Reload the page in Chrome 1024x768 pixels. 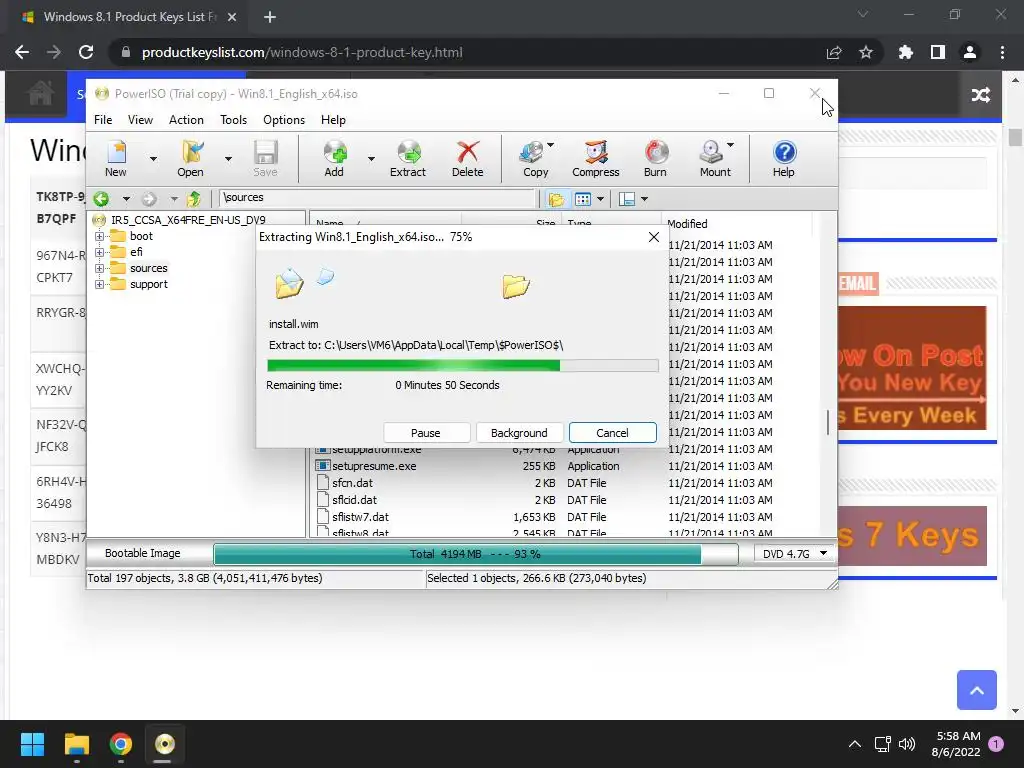tap(86, 52)
